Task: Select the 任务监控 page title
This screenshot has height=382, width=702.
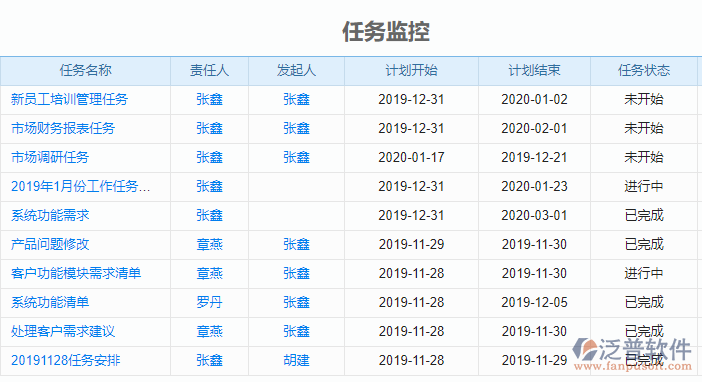Action: (386, 32)
